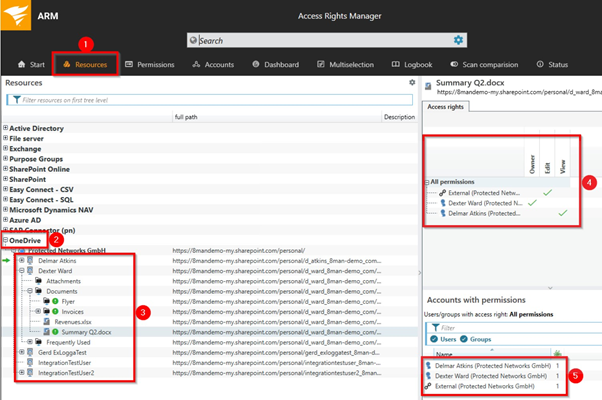Viewport: 602px width, 400px height.
Task: Toggle the Users filter checkbox
Action: click(434, 339)
